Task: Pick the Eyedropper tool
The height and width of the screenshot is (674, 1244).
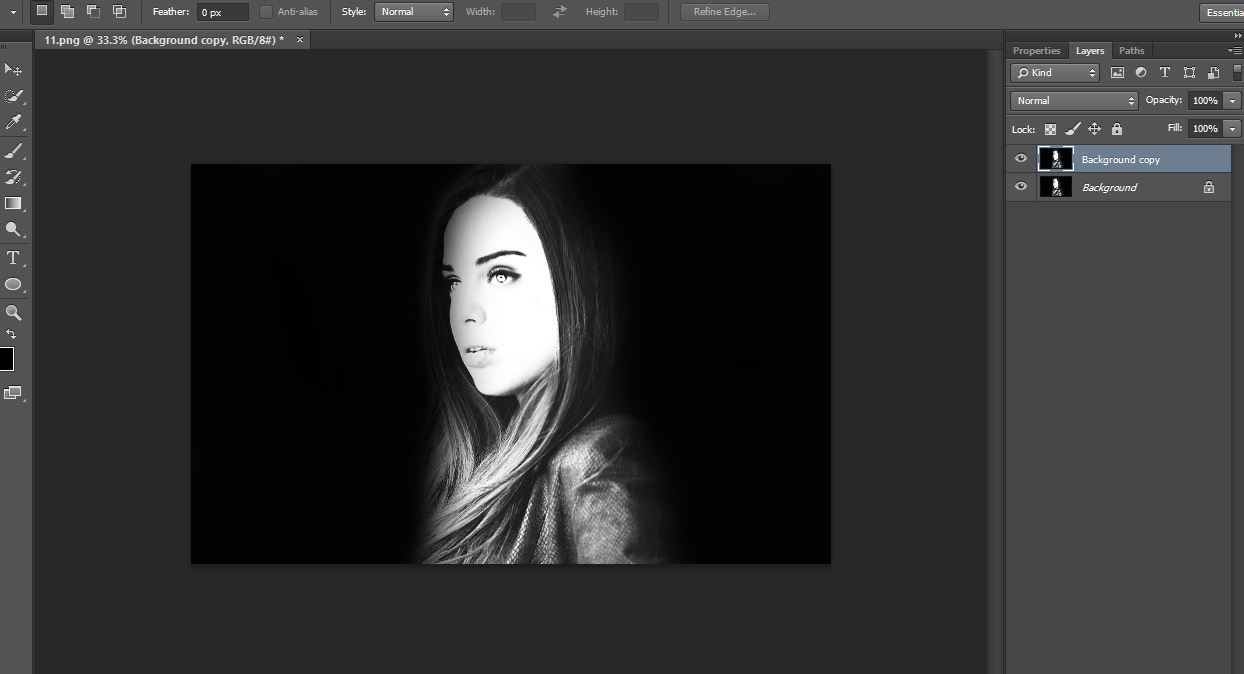Action: pyautogui.click(x=13, y=123)
